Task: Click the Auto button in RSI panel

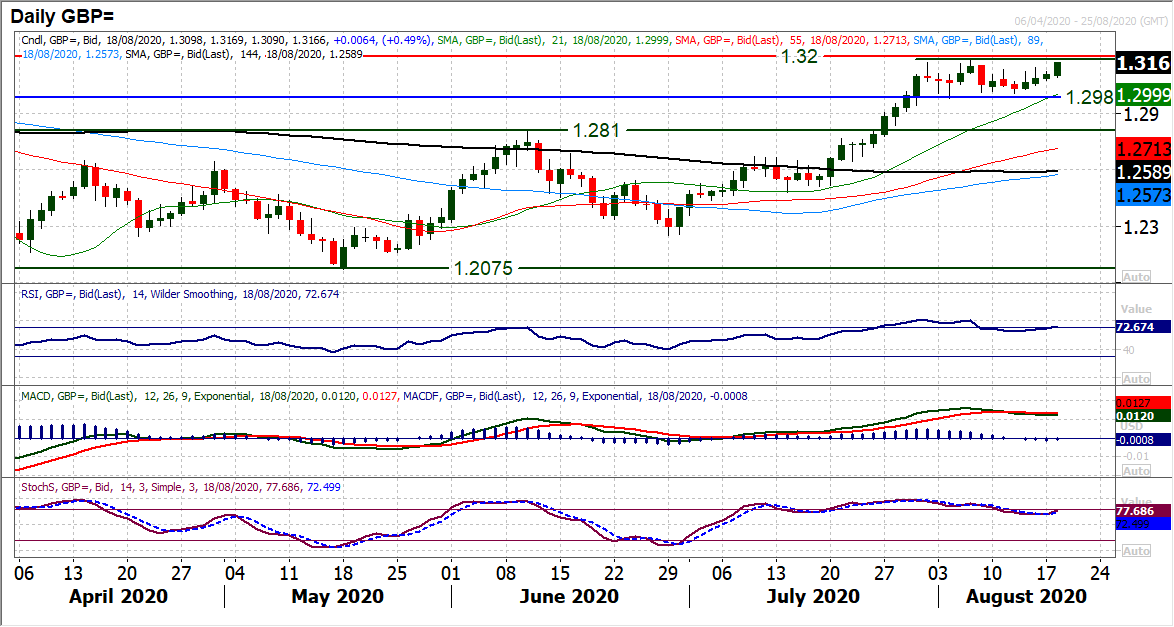Action: [1137, 379]
